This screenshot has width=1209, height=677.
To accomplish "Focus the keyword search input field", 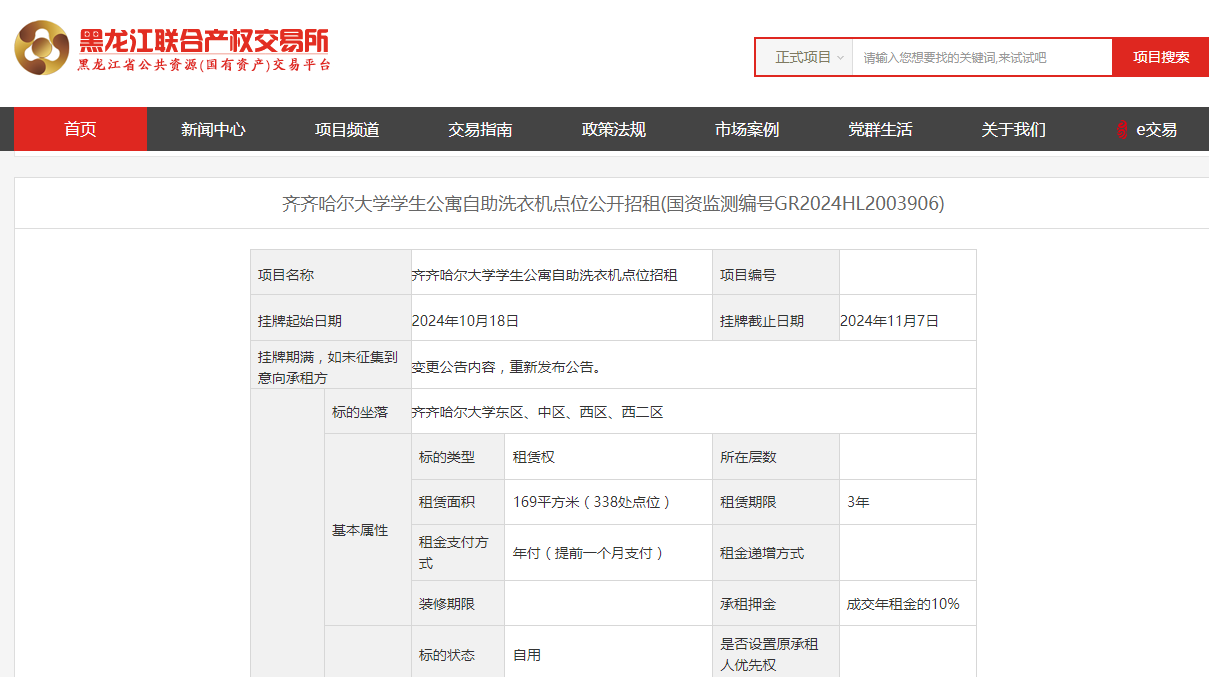I will pos(980,58).
